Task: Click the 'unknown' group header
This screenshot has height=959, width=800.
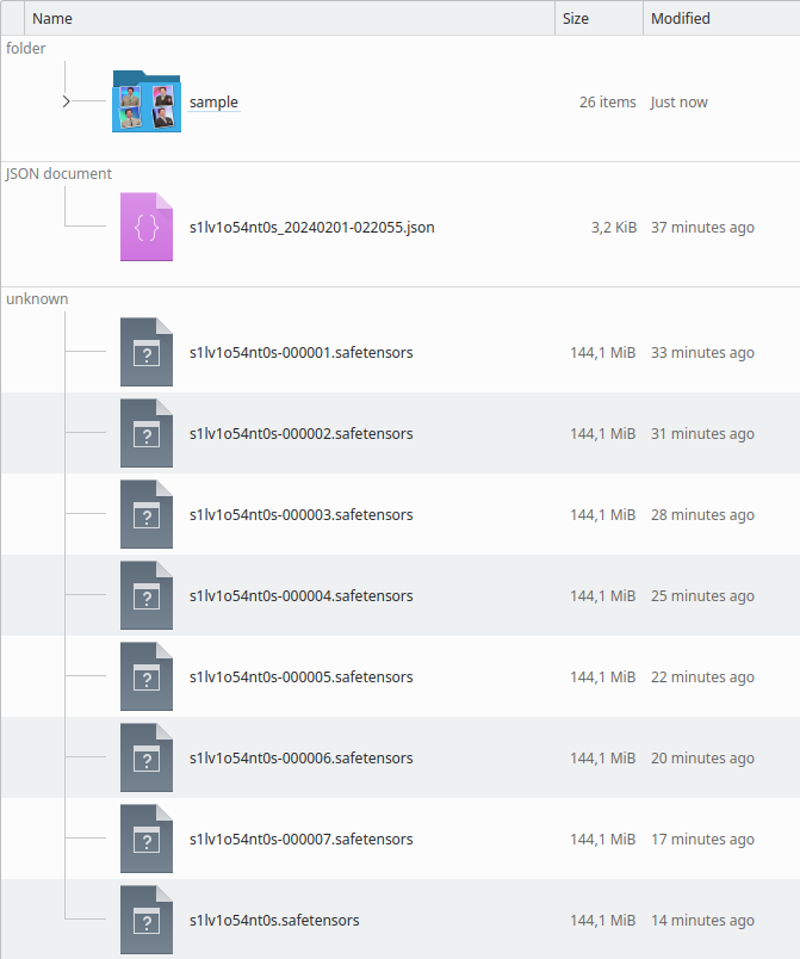Action: tap(37, 299)
